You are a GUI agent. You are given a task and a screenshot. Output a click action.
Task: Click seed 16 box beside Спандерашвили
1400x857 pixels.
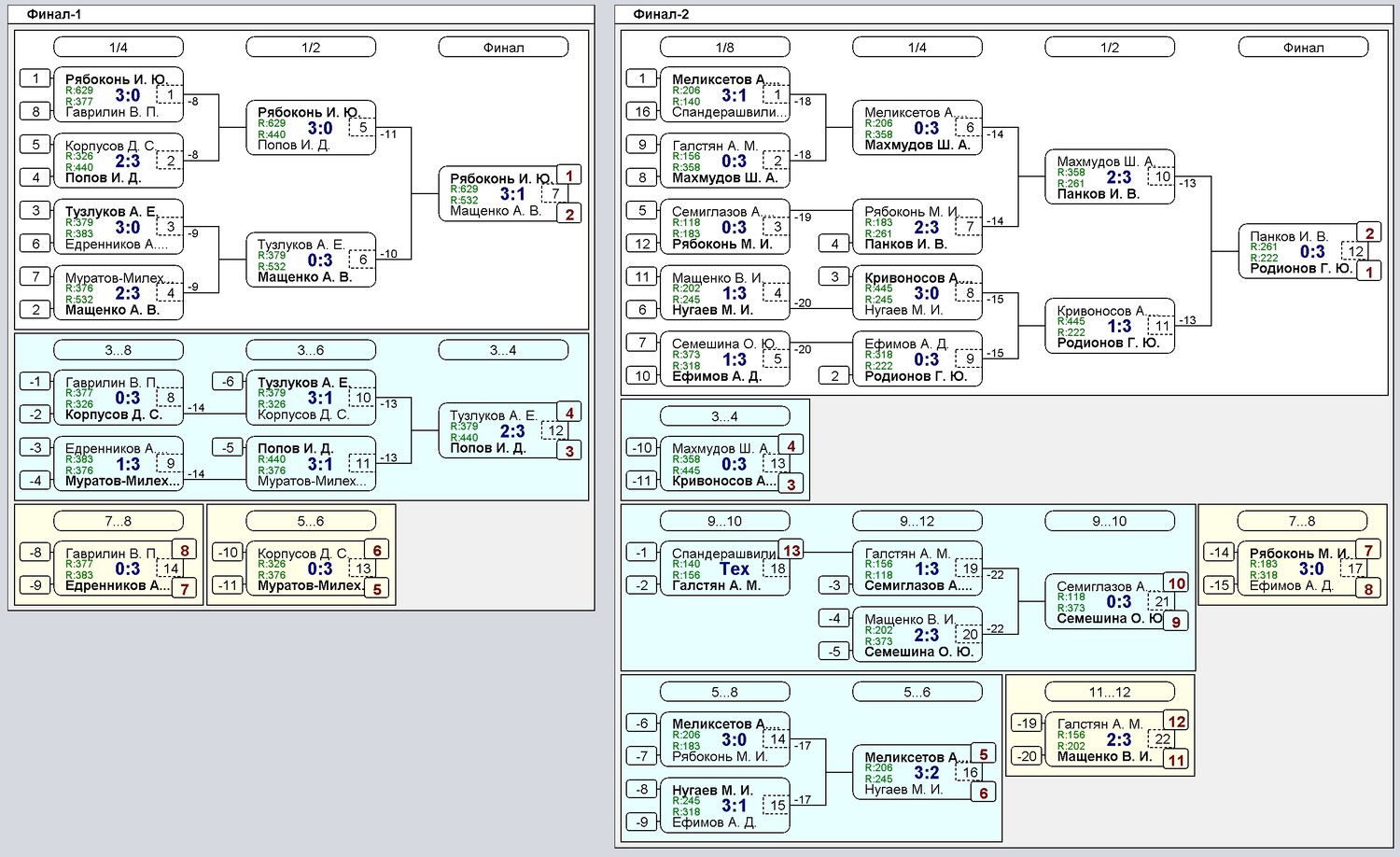[x=642, y=111]
